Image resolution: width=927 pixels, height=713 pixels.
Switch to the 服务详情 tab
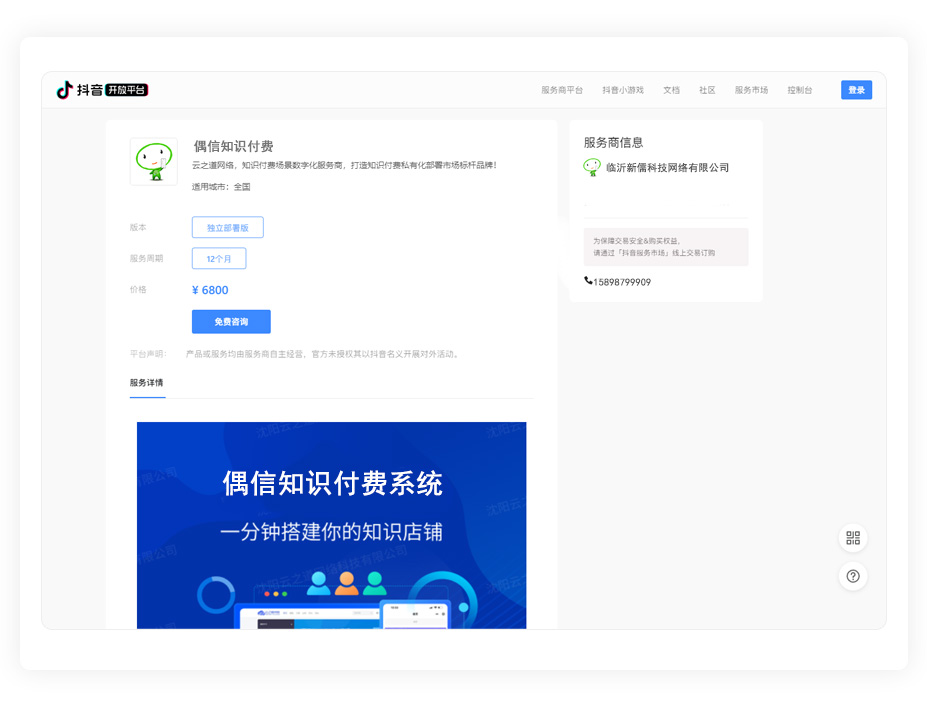146,383
